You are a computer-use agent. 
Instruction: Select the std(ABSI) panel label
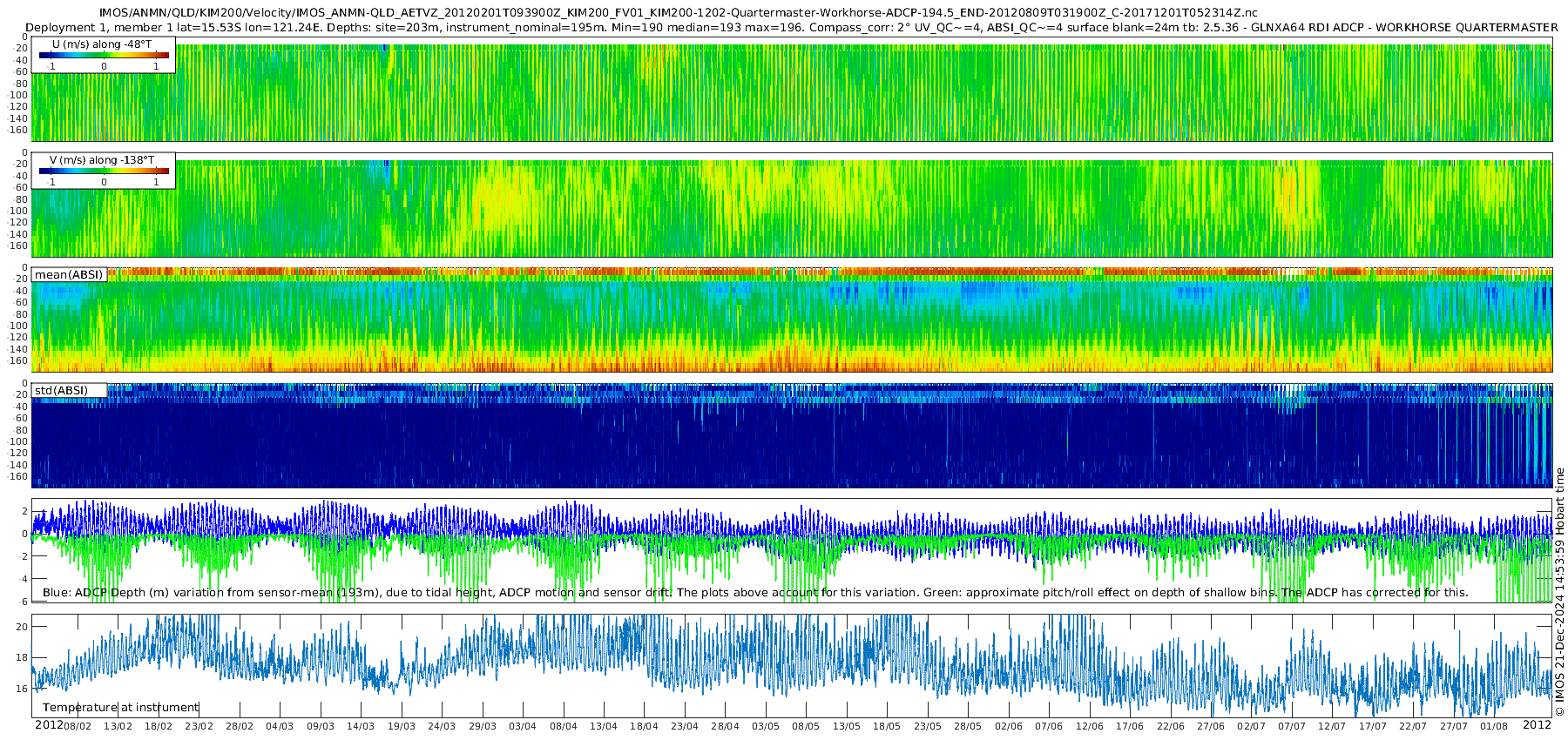[x=61, y=391]
